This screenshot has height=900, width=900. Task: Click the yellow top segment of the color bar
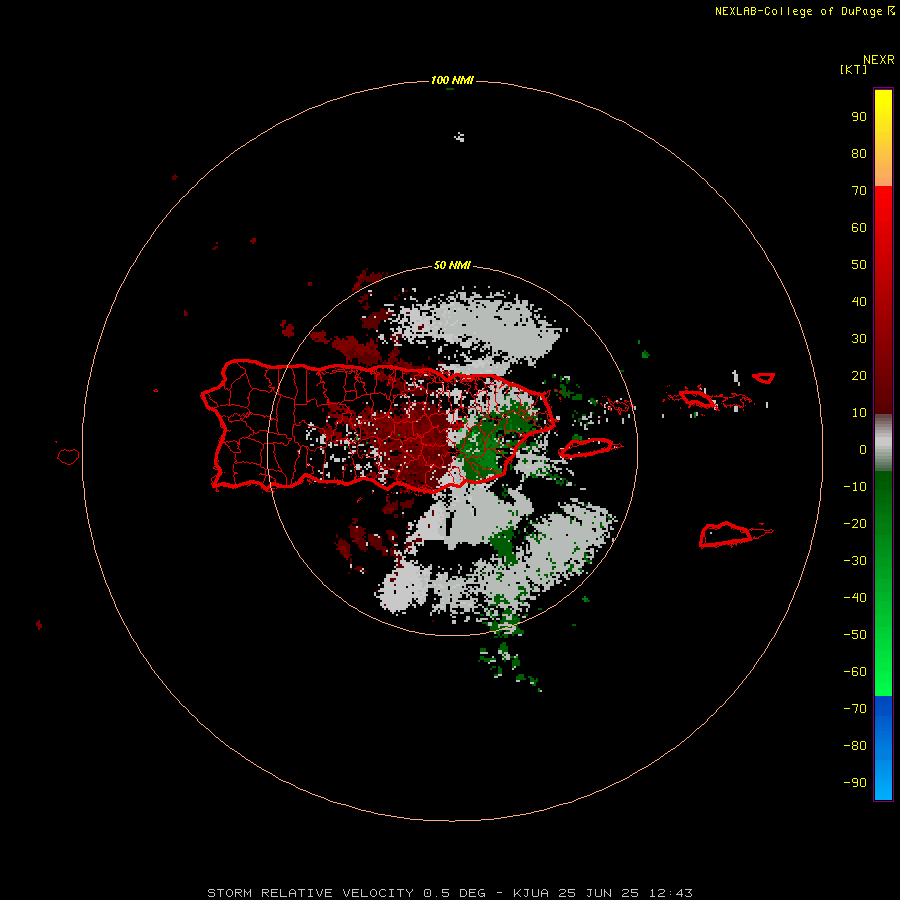click(883, 138)
